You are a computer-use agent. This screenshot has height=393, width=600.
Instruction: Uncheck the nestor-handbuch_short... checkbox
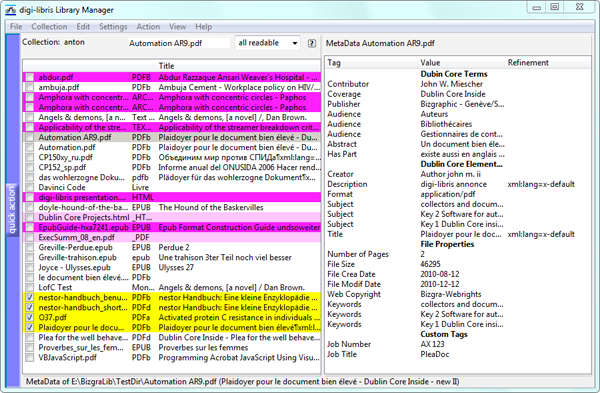30,307
